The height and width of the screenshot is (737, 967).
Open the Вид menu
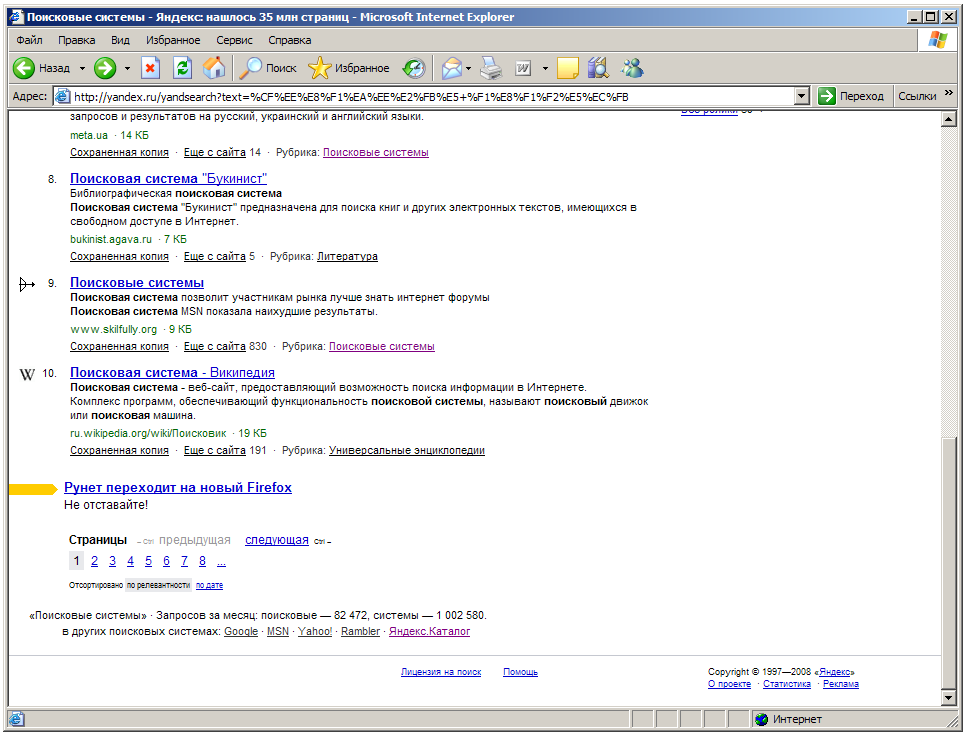120,40
